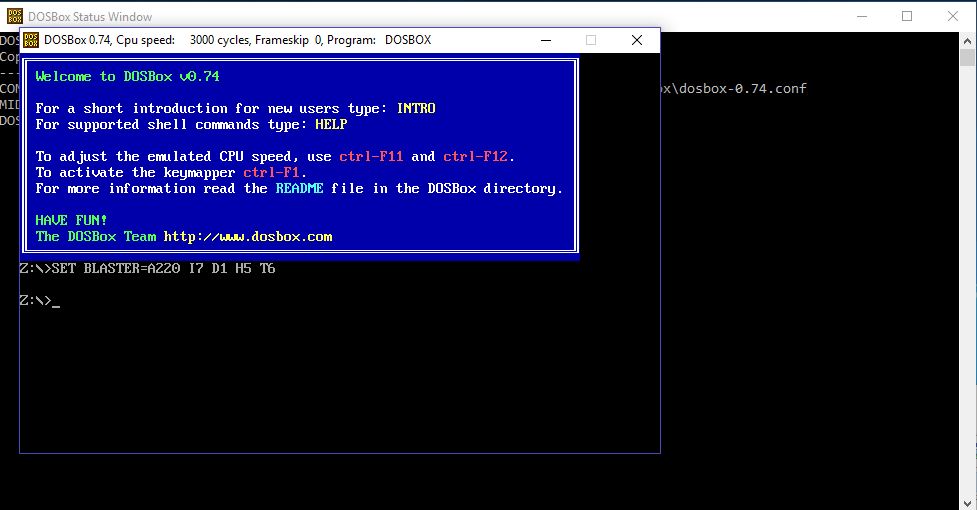Click the DOSBox Status Window title text
The image size is (977, 510).
[x=91, y=17]
